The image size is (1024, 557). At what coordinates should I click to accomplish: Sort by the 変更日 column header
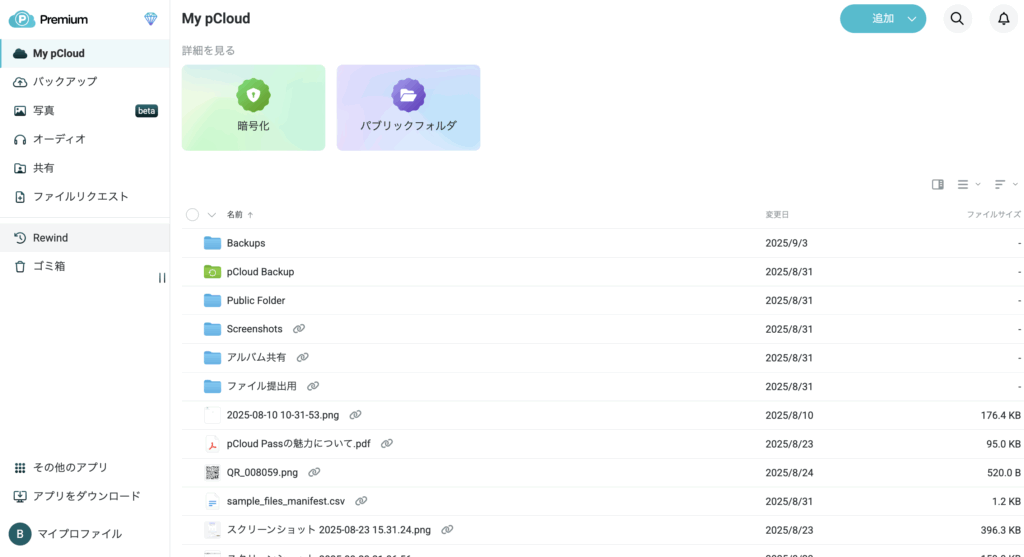coord(777,215)
